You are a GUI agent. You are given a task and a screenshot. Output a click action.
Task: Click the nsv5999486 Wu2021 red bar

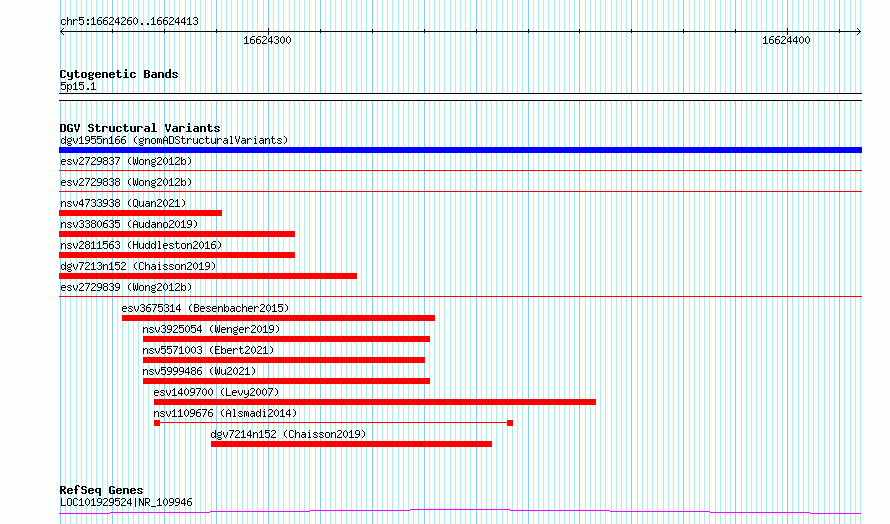(x=286, y=381)
